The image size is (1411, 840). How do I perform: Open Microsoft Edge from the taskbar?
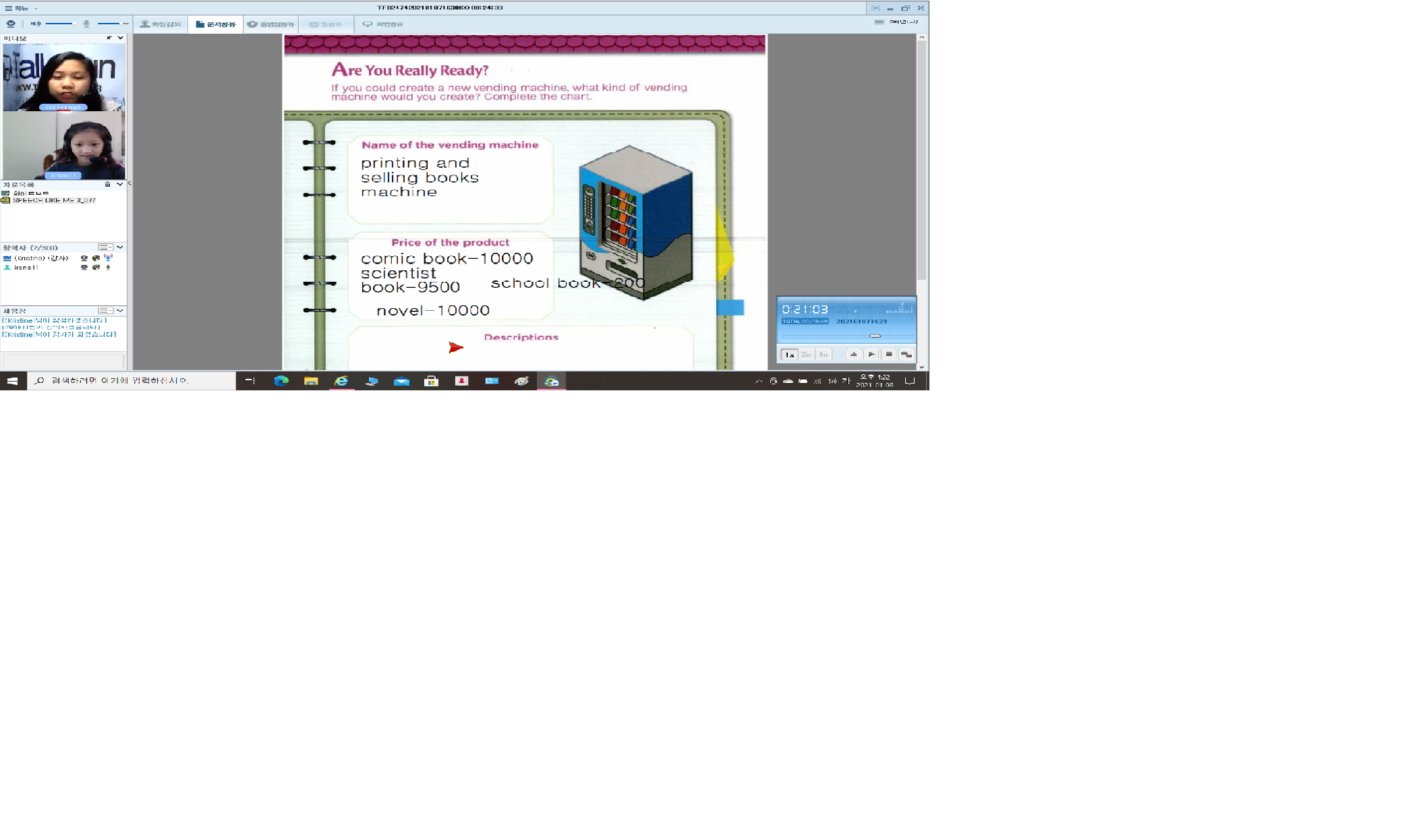[281, 381]
